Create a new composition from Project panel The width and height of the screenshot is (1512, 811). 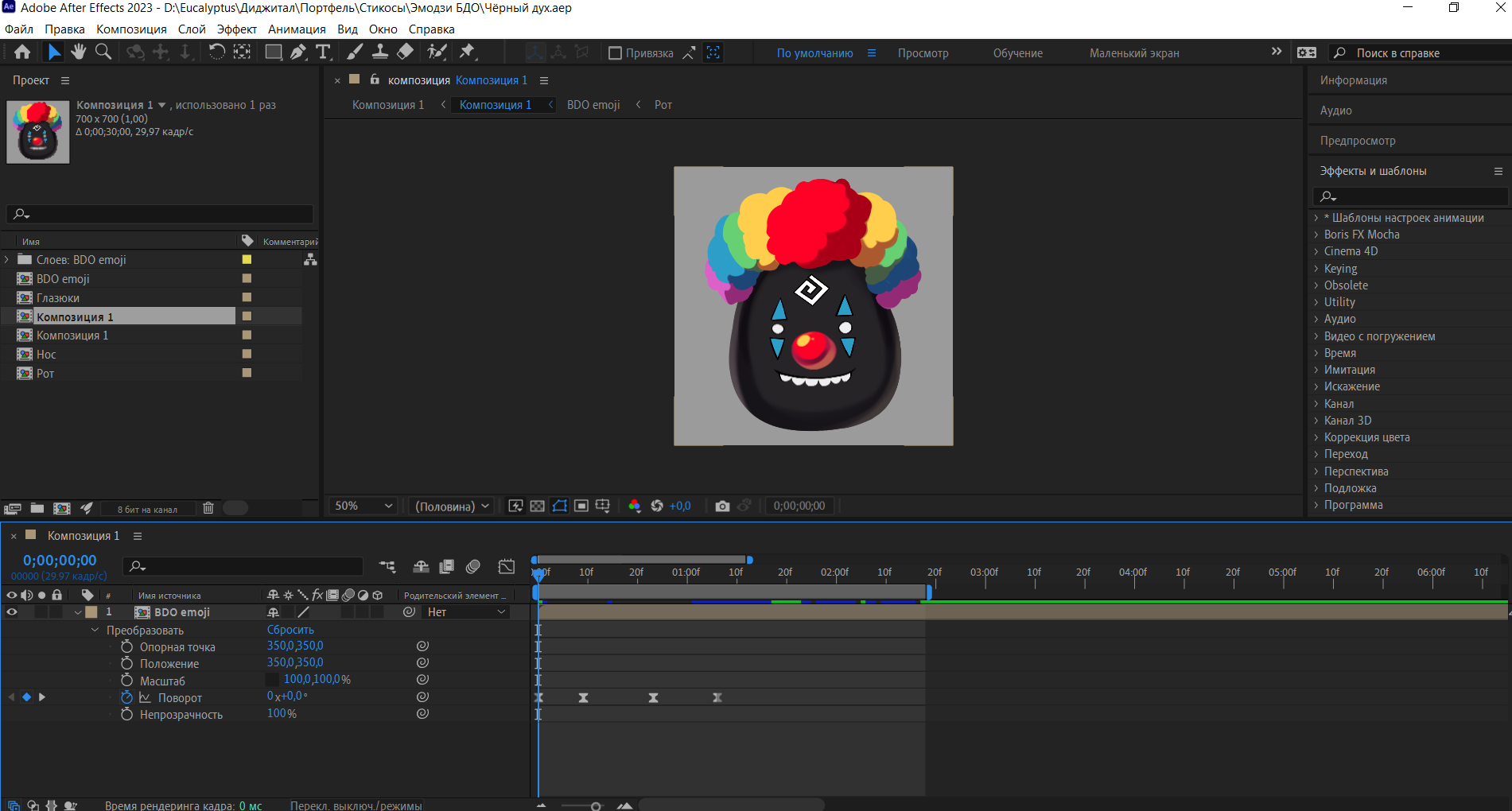pyautogui.click(x=62, y=508)
